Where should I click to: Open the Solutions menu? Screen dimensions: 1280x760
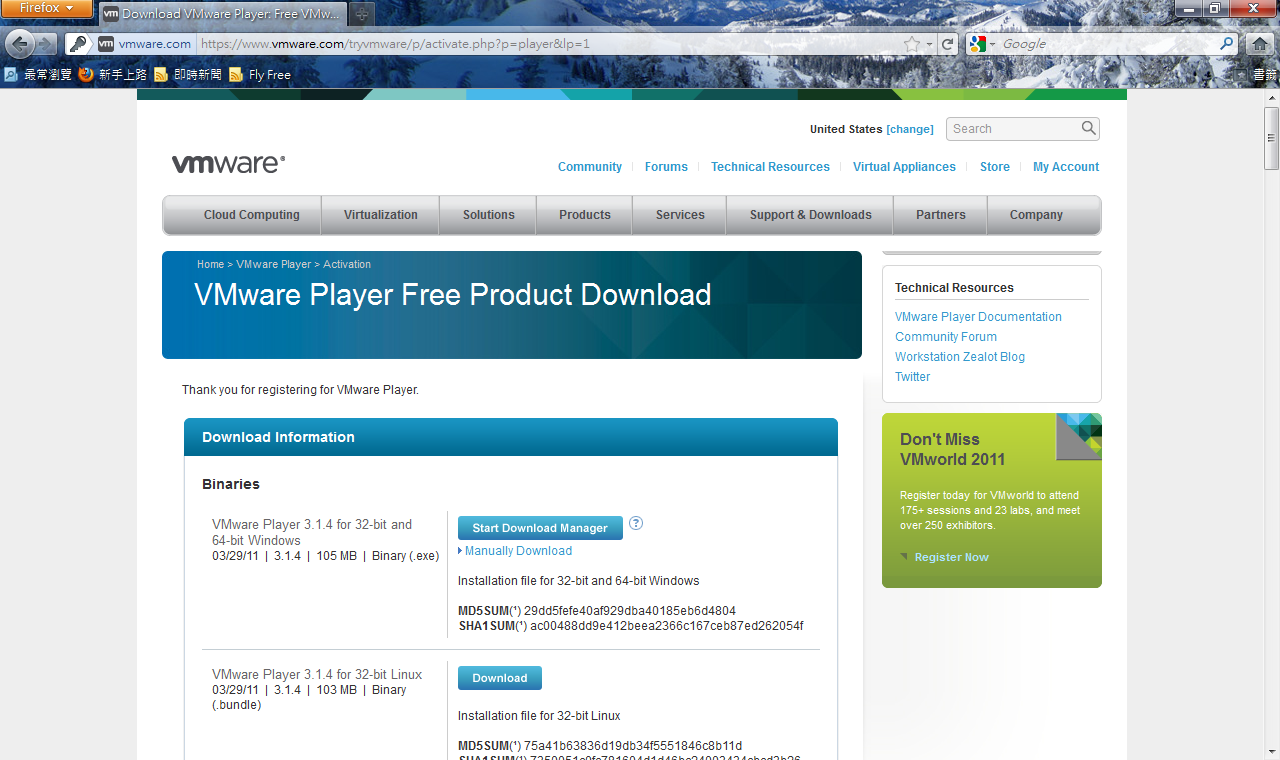pos(489,215)
